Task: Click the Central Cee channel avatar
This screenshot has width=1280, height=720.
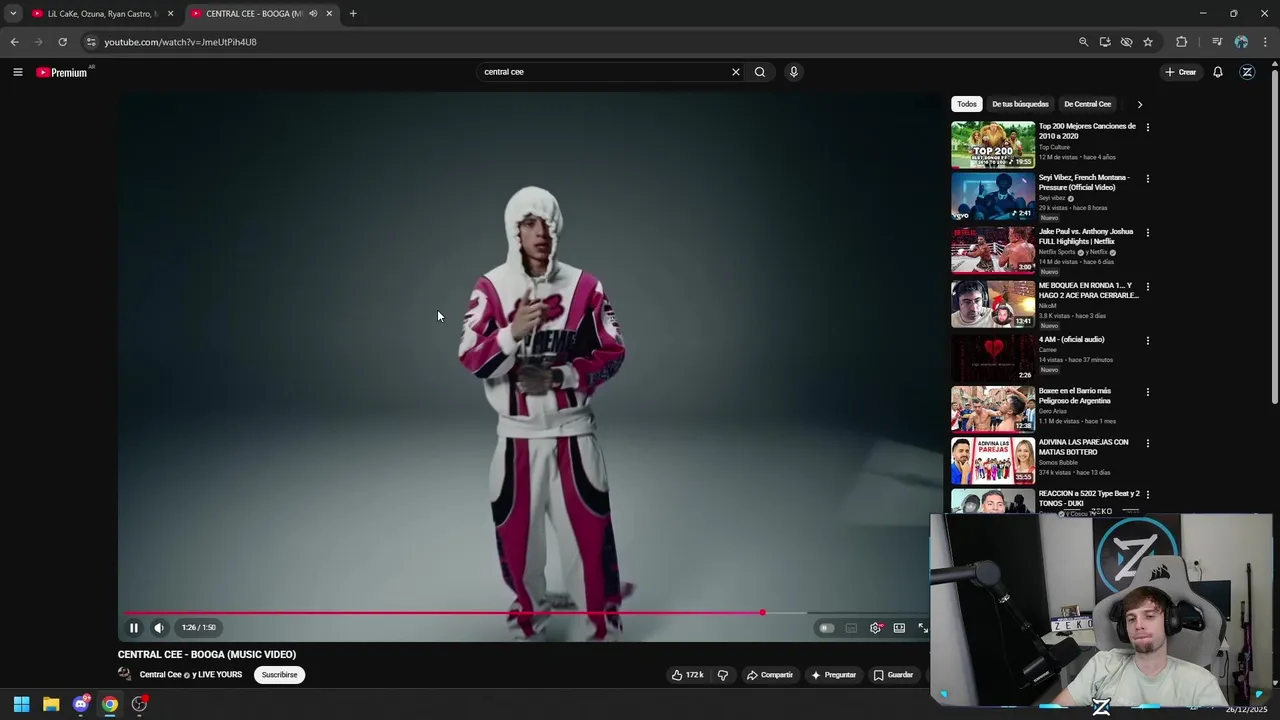Action: point(125,675)
